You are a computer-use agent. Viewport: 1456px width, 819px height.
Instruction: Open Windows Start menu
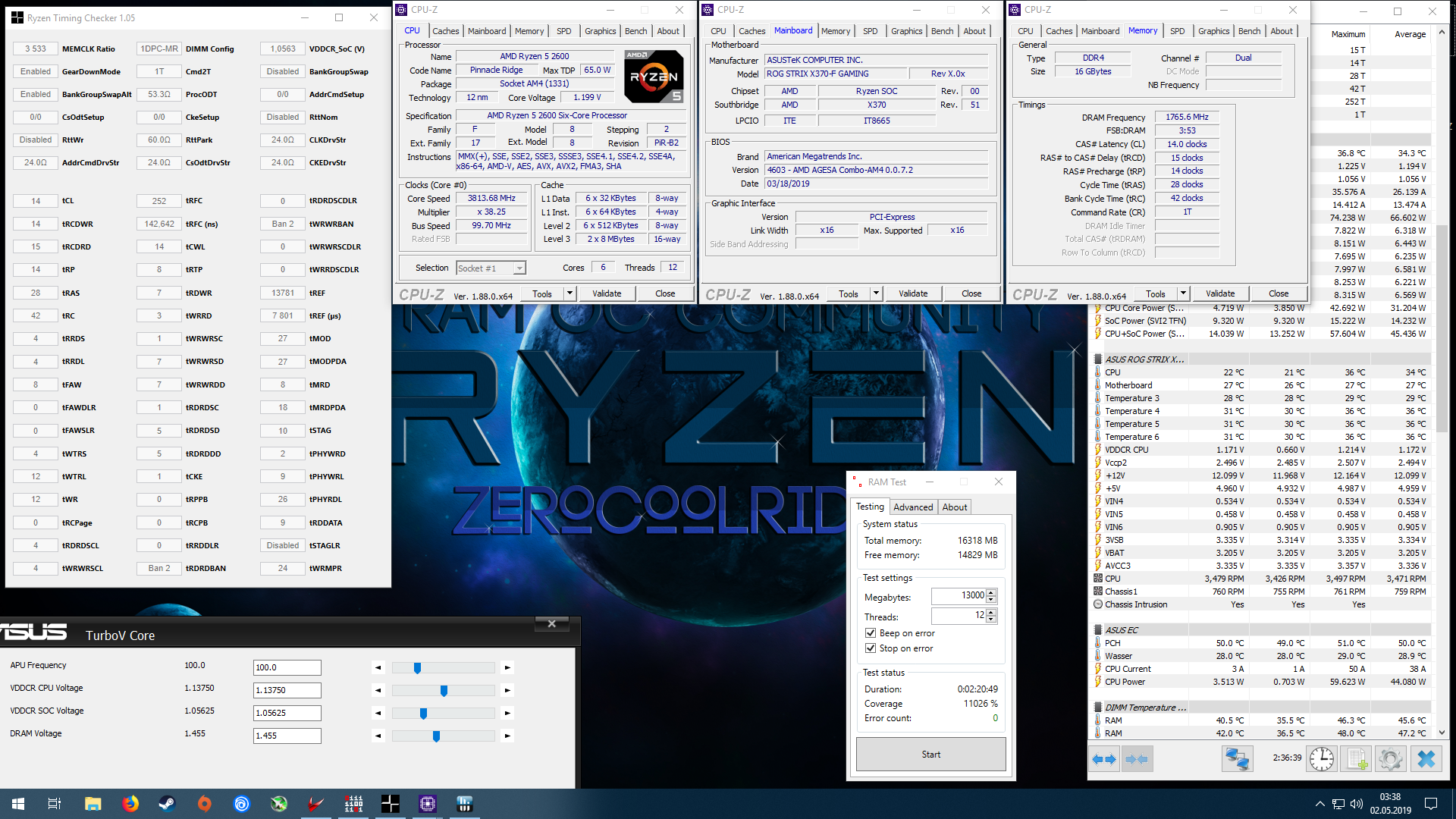point(18,804)
